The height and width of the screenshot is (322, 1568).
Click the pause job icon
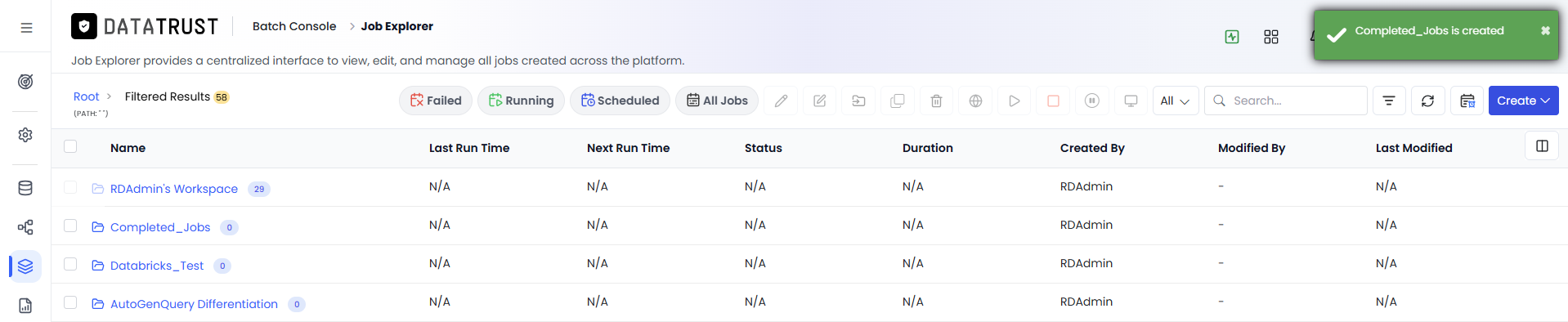(1092, 101)
